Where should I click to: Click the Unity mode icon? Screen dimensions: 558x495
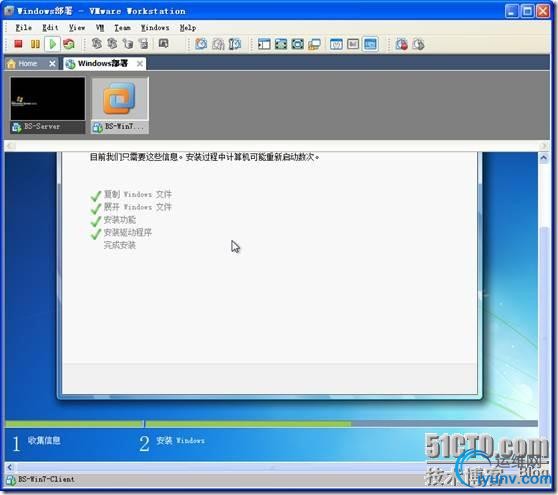pos(314,44)
